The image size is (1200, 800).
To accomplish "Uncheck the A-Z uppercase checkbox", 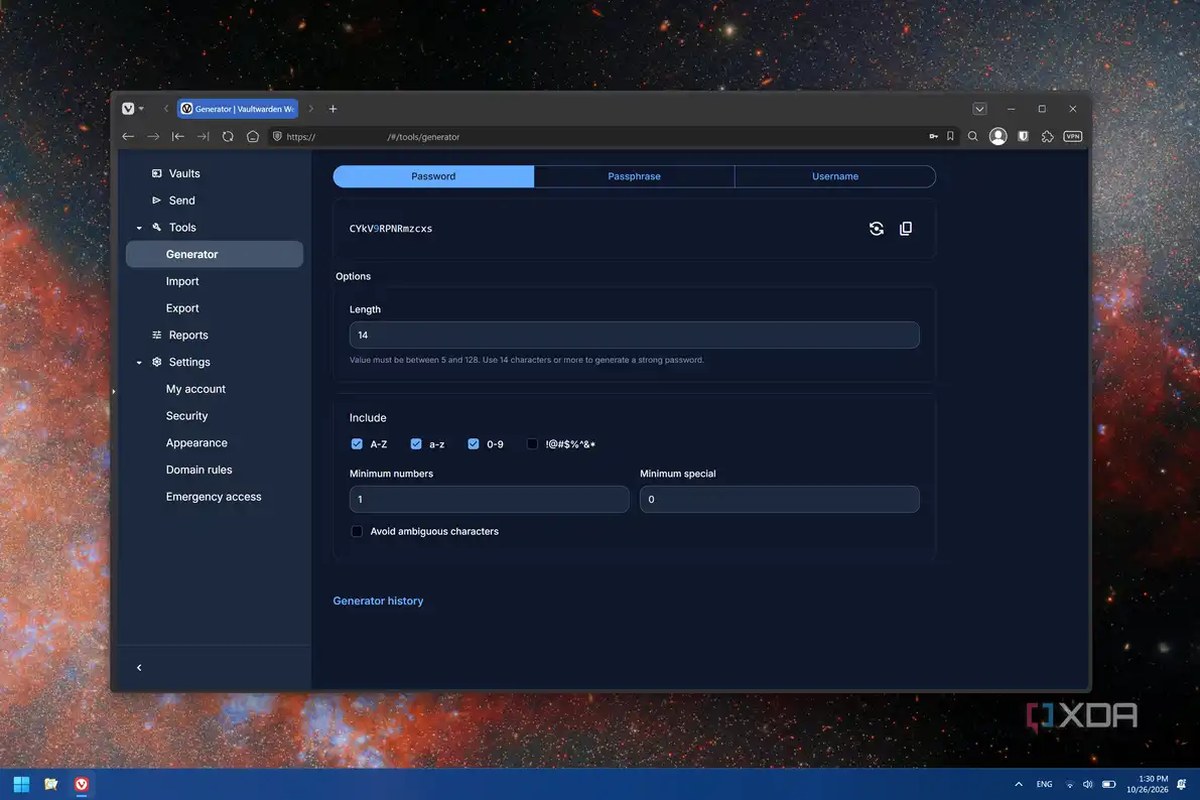I will (x=357, y=444).
